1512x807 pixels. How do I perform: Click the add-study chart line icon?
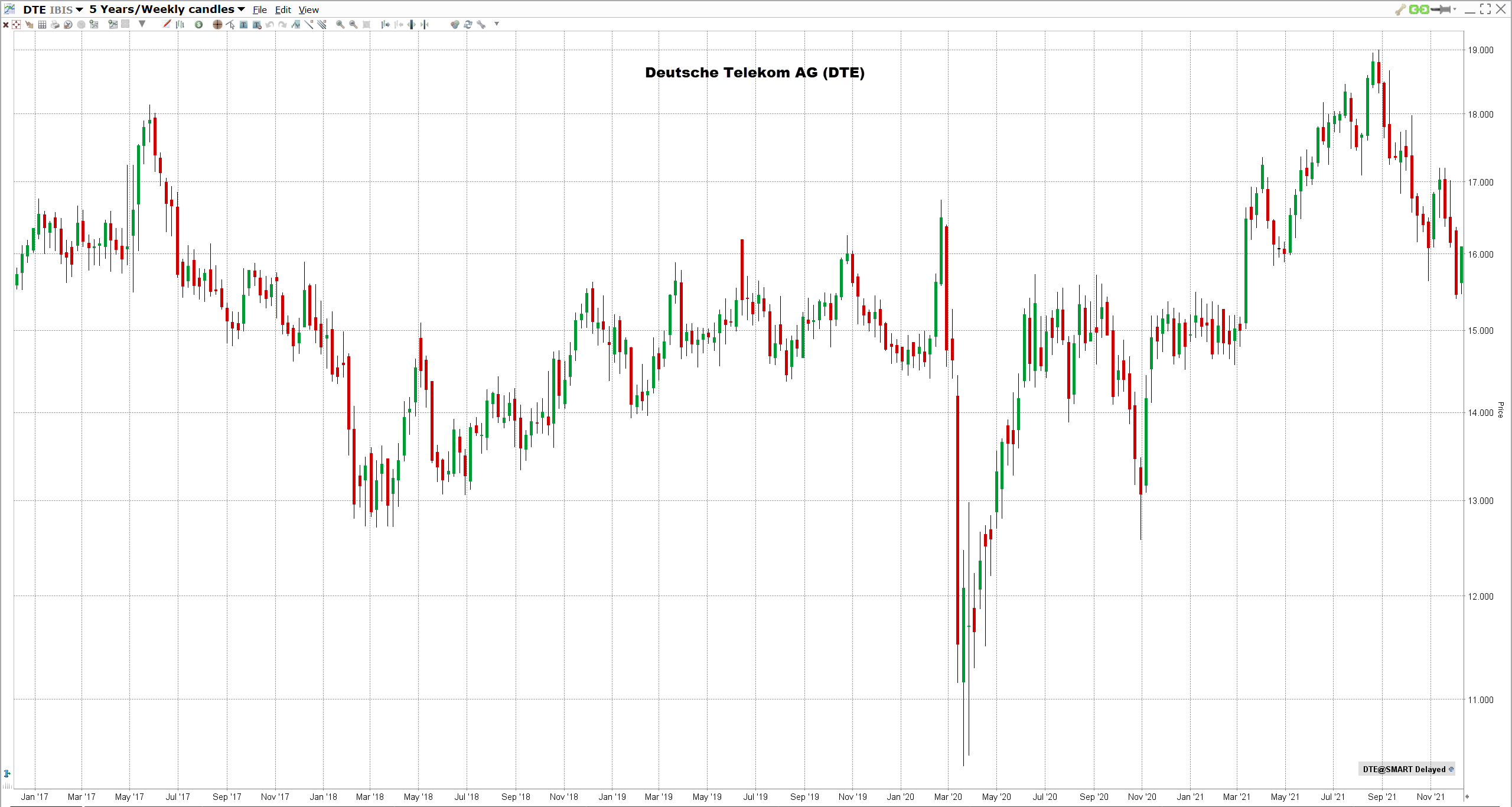(113, 25)
